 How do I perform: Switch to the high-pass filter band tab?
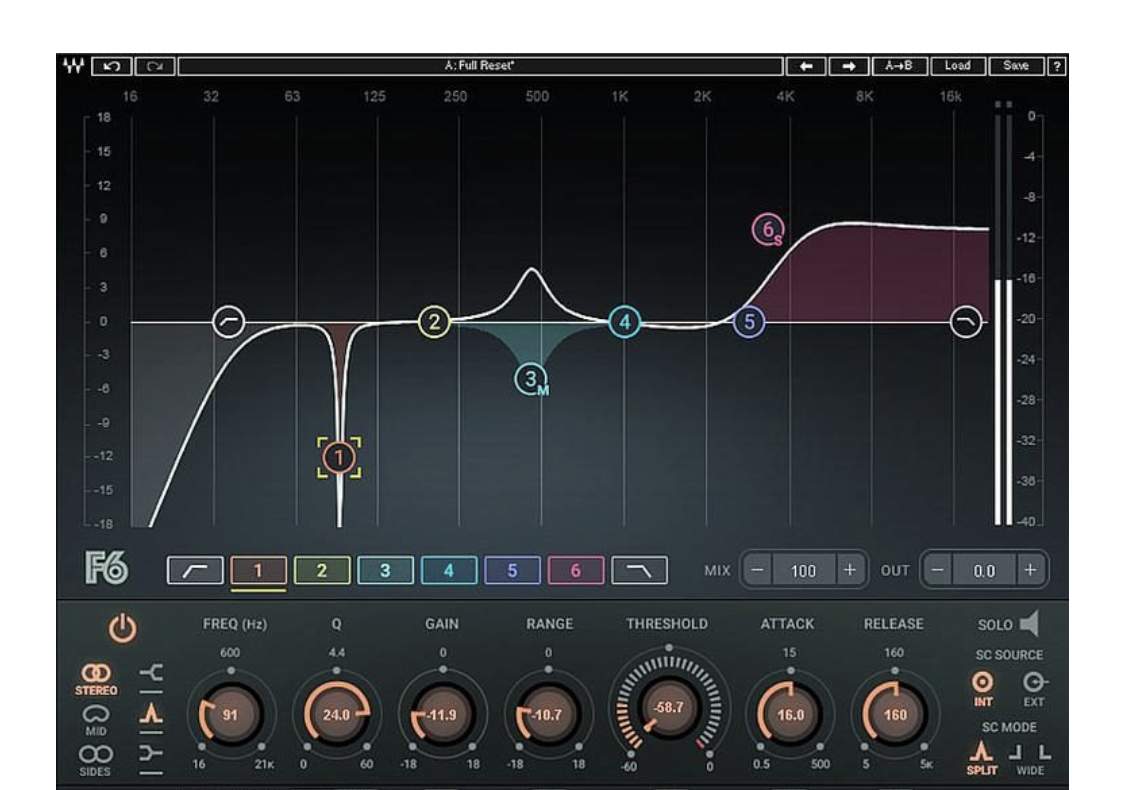point(195,570)
